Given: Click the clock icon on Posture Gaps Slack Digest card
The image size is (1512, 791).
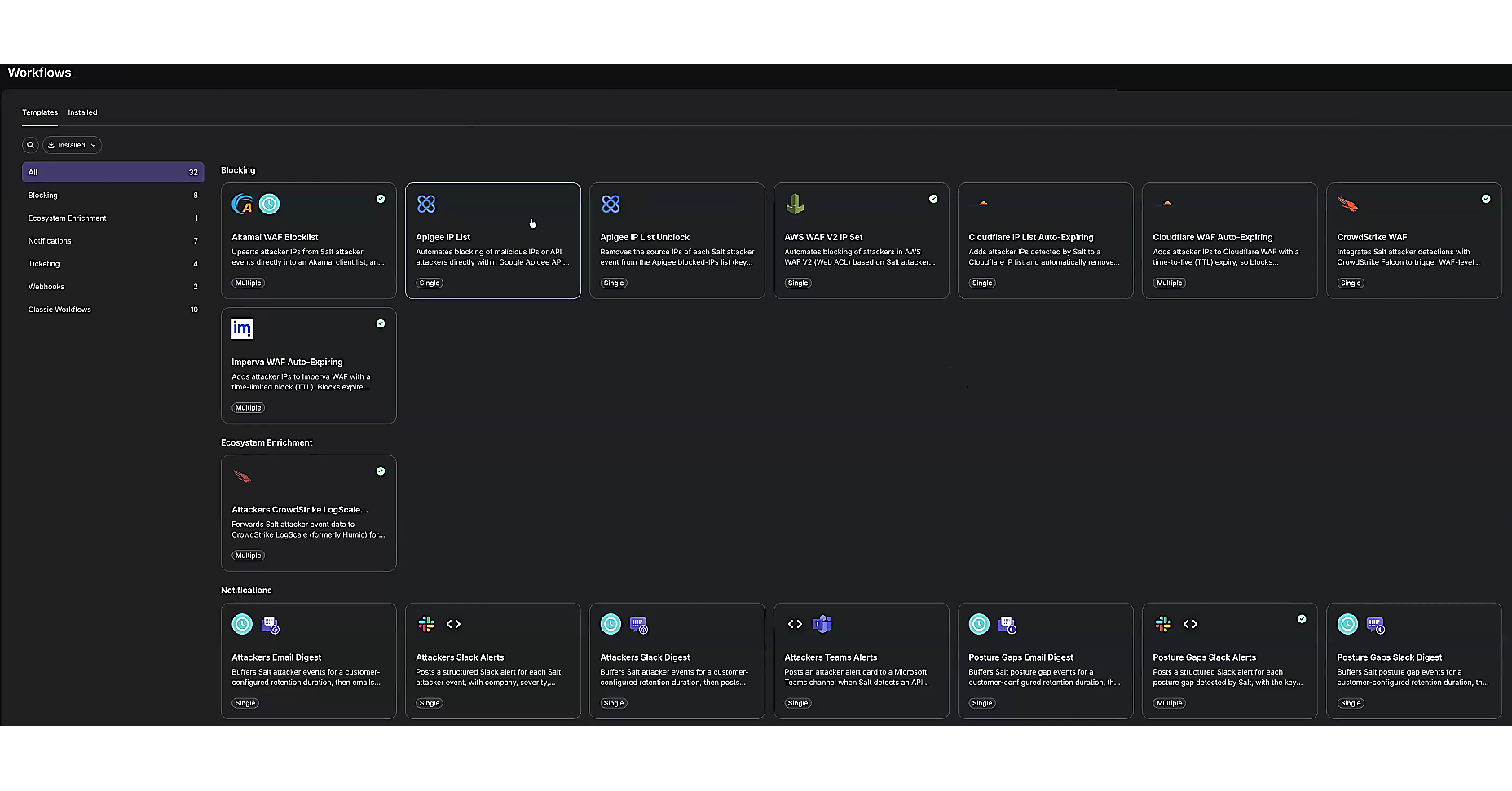Looking at the screenshot, I should coord(1348,624).
